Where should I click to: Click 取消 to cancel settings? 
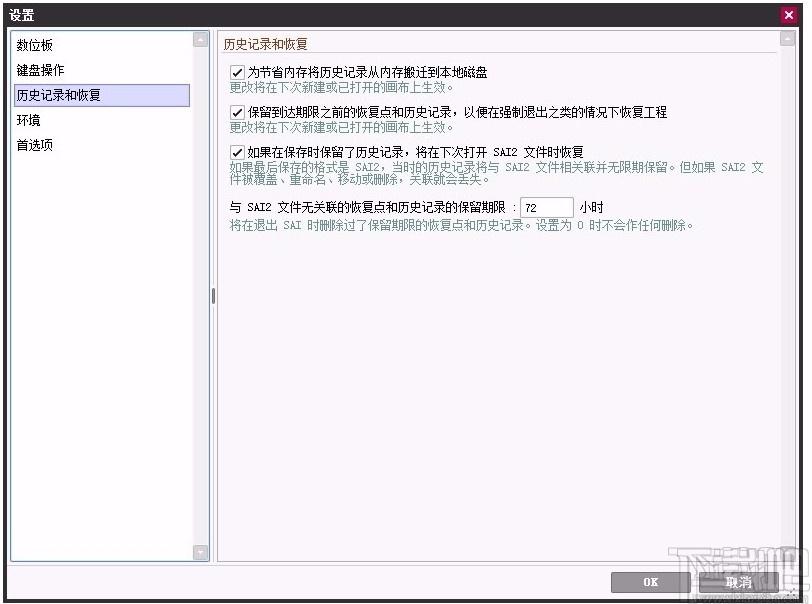pos(738,582)
